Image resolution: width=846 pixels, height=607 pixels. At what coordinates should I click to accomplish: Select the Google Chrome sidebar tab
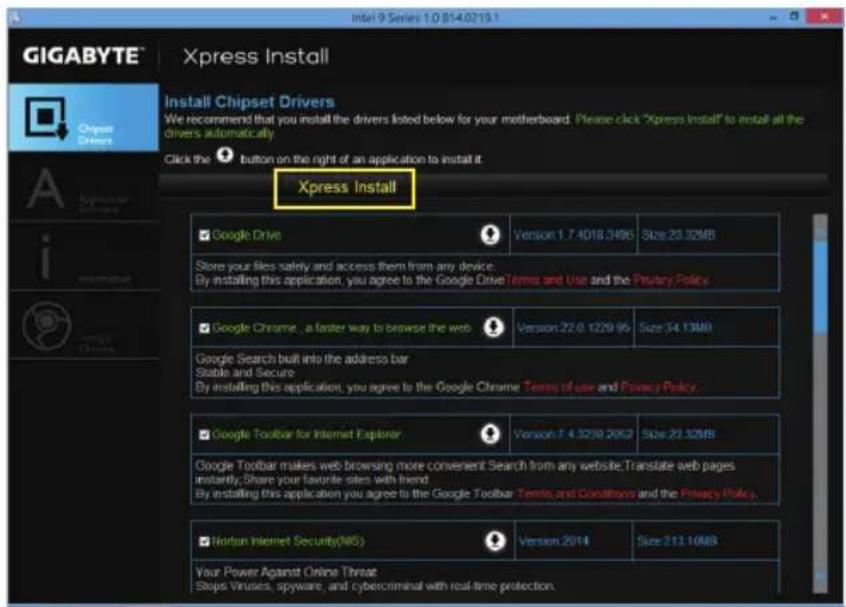(84, 325)
